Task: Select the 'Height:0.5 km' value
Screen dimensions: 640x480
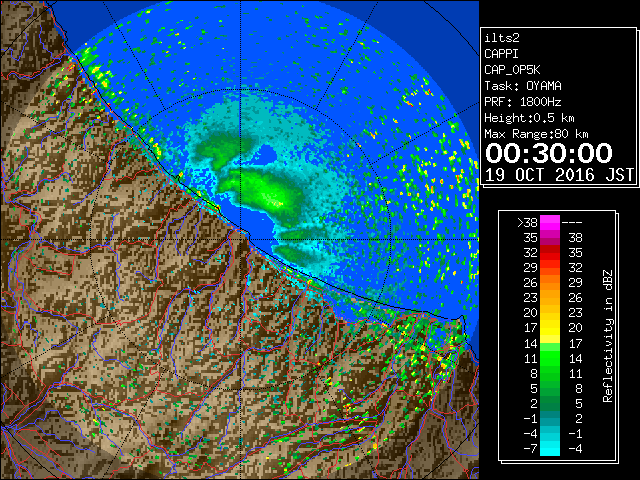Action: click(x=529, y=118)
